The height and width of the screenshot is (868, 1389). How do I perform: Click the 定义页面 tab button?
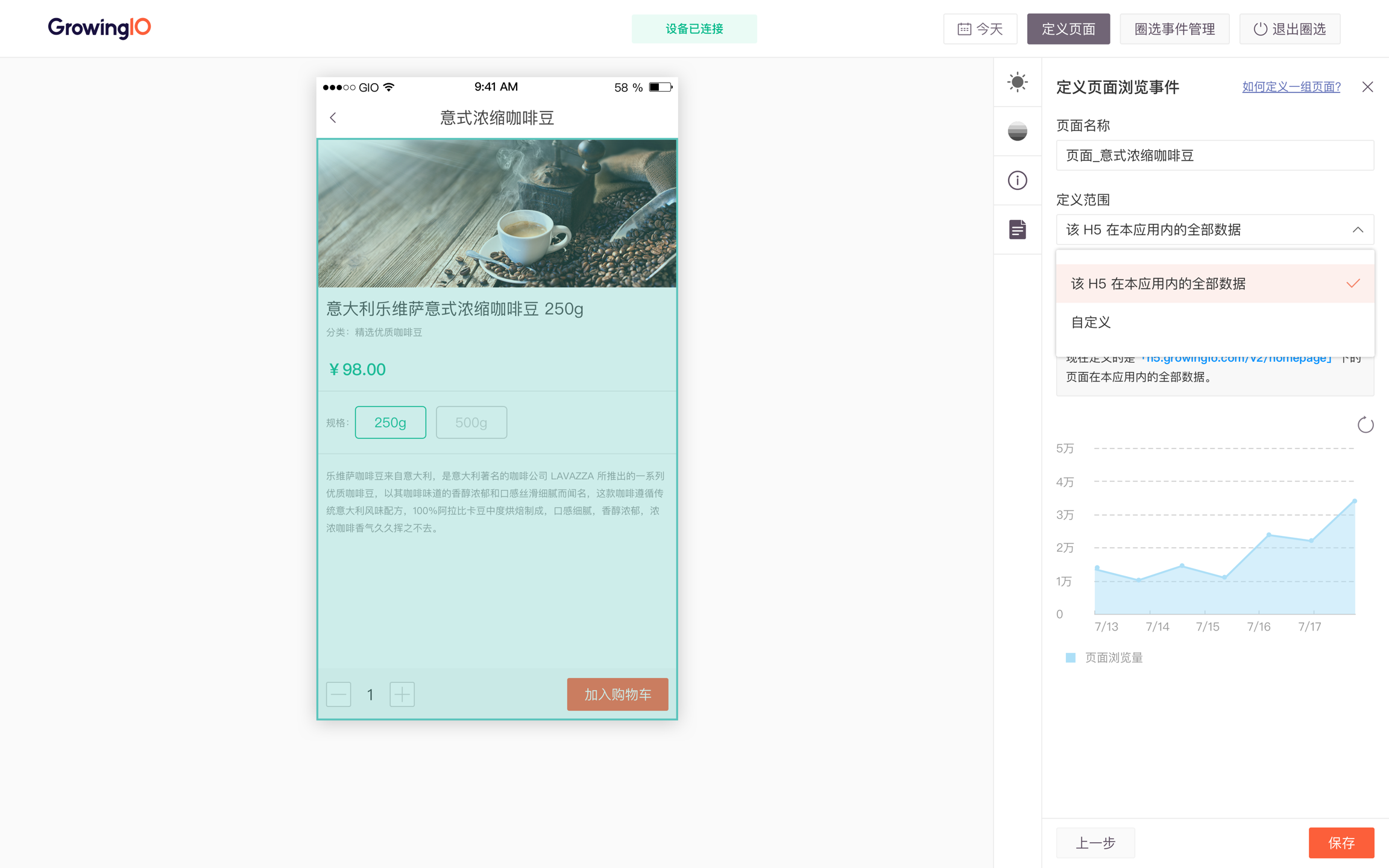pos(1068,29)
